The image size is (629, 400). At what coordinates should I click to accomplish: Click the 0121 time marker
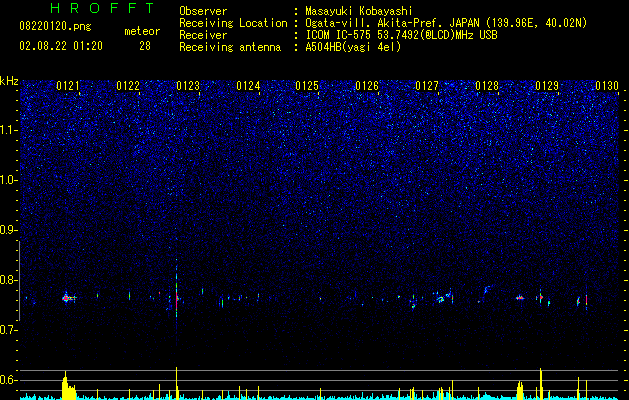[68, 86]
